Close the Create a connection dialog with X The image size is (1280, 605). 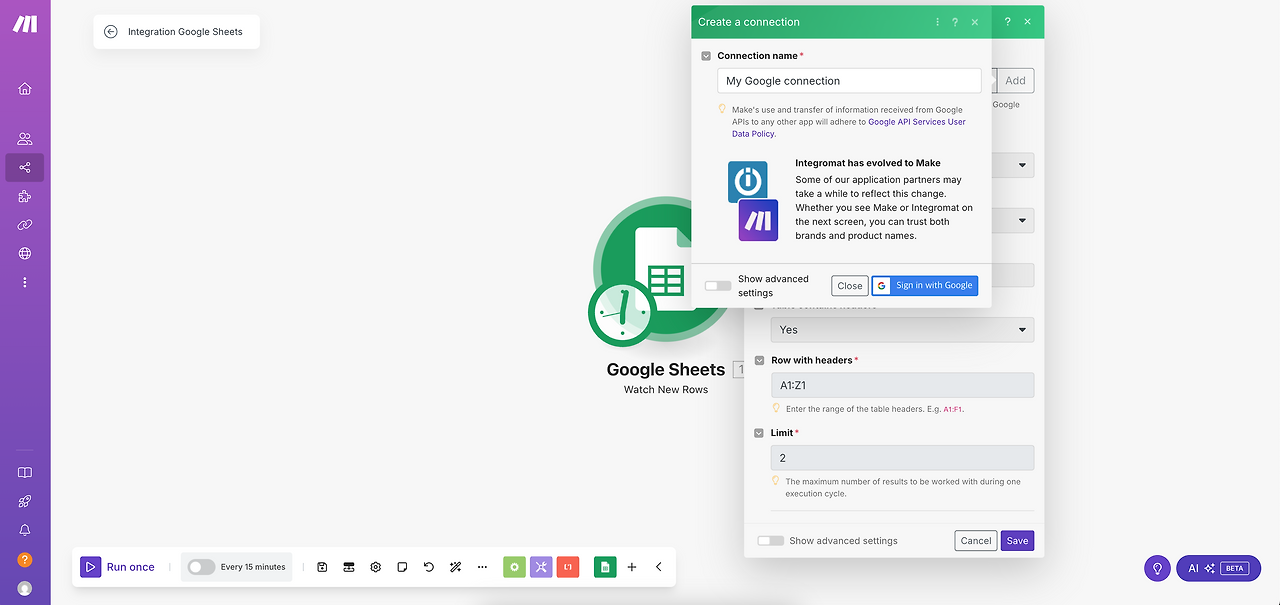[975, 22]
